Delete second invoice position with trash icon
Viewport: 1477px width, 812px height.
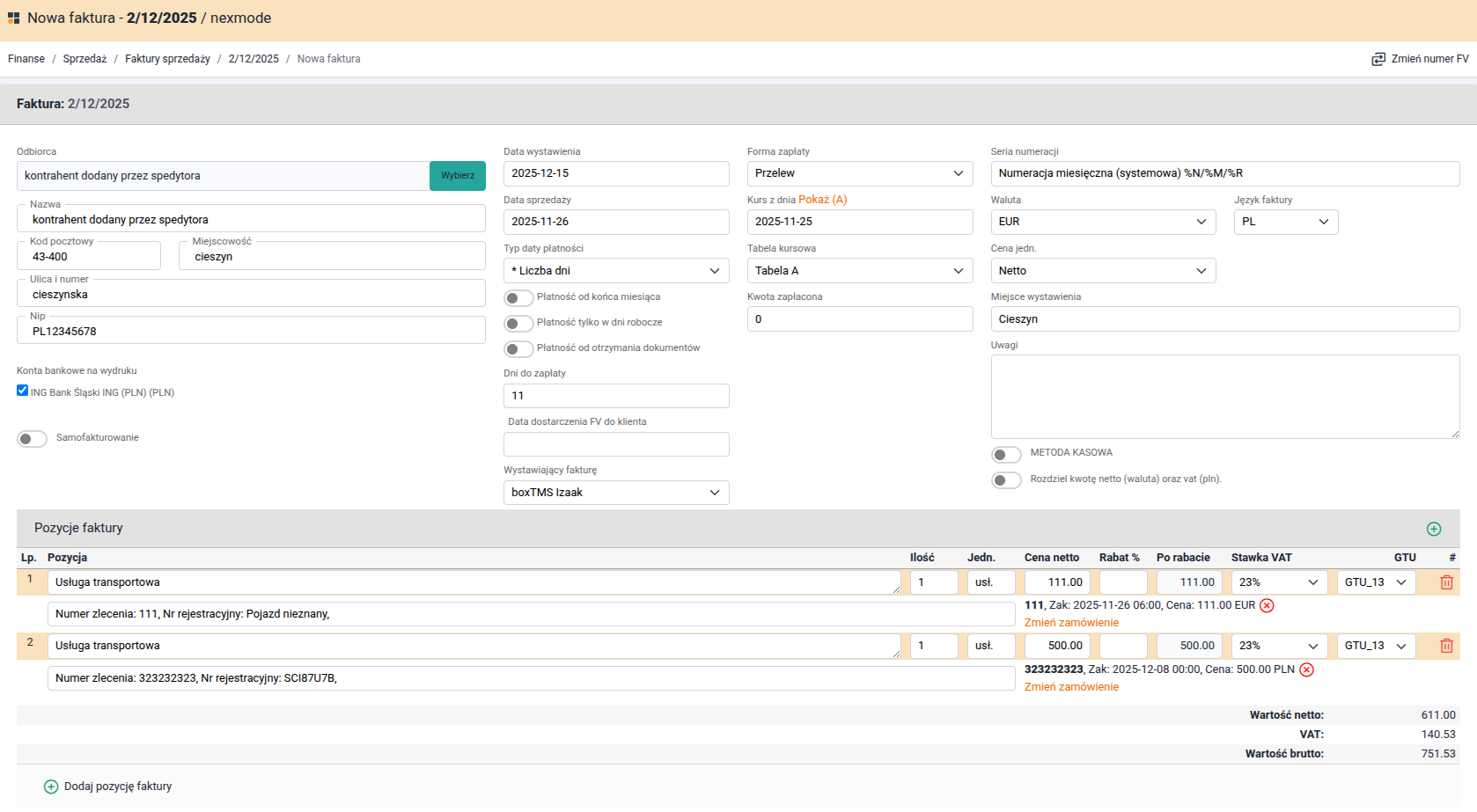click(x=1445, y=646)
